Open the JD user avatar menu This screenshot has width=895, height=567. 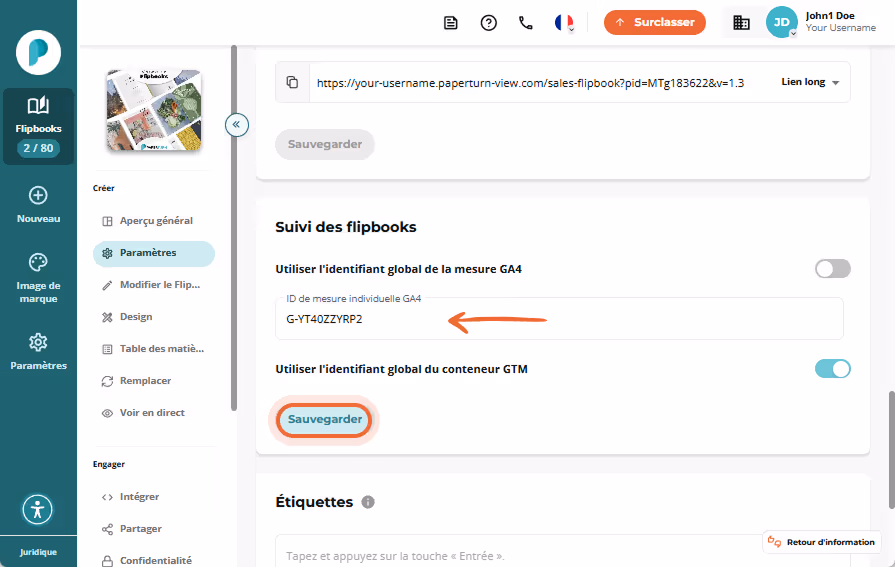[x=781, y=22]
